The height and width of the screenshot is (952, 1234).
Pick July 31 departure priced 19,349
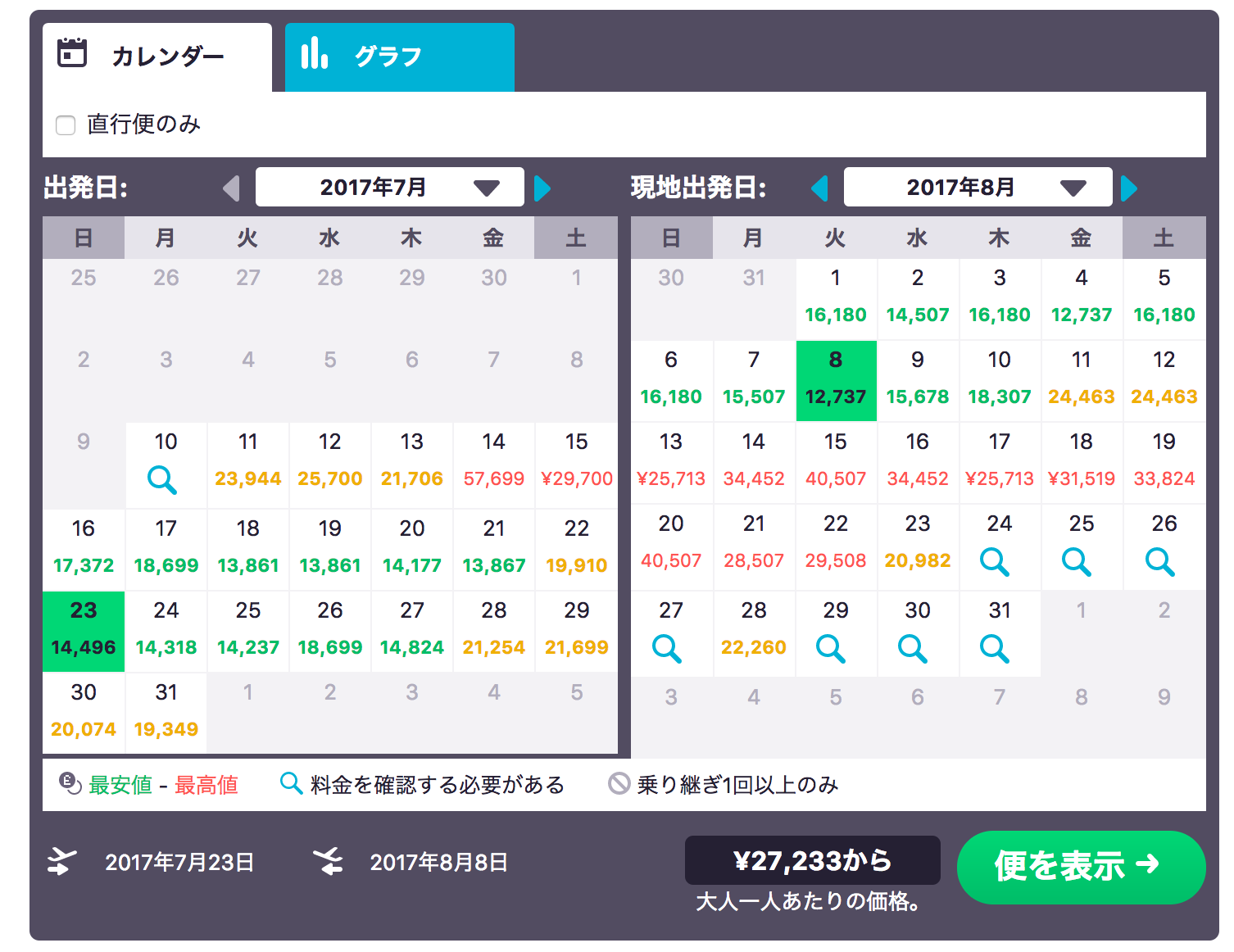click(166, 713)
